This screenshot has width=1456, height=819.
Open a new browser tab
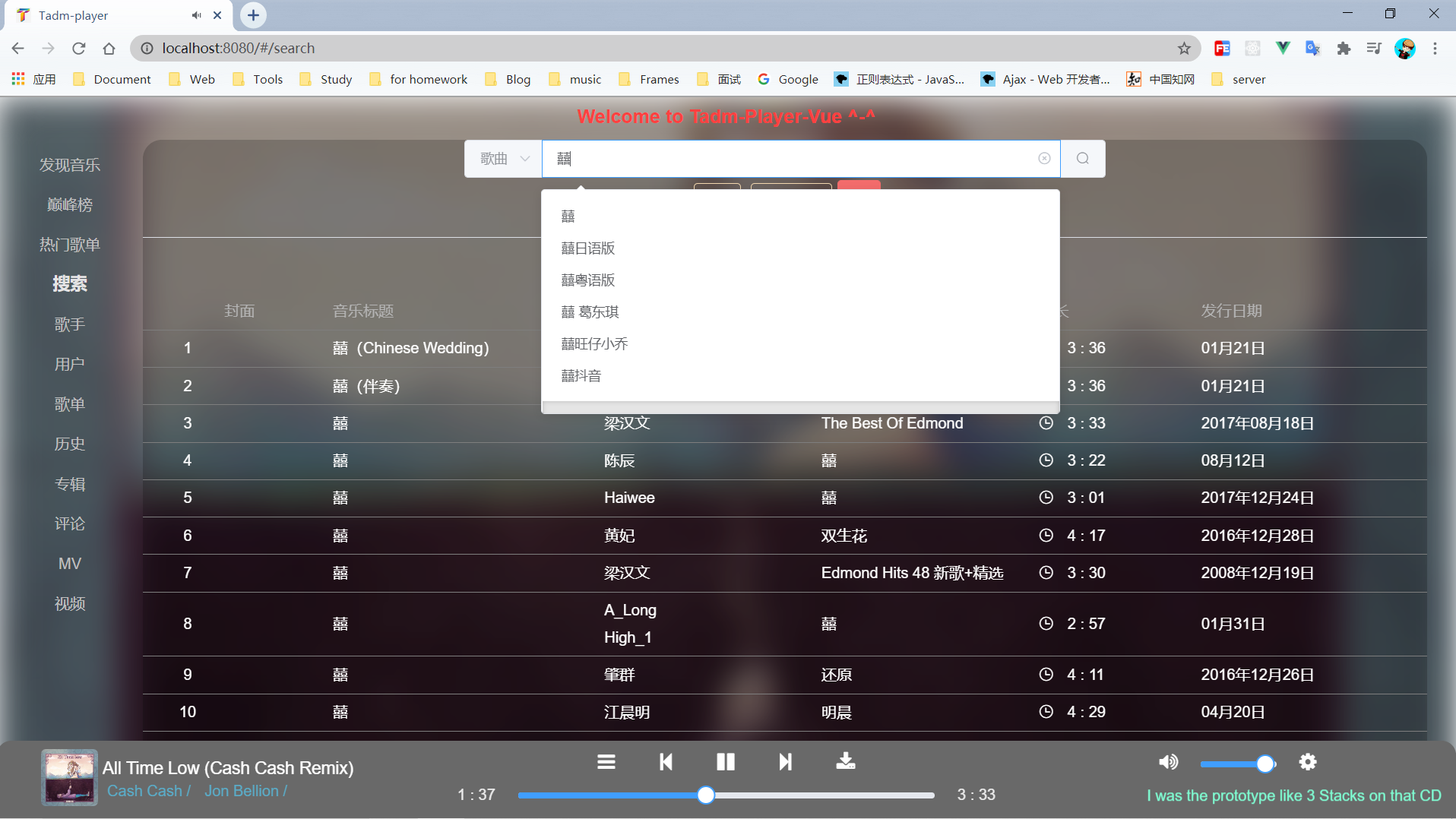click(253, 14)
